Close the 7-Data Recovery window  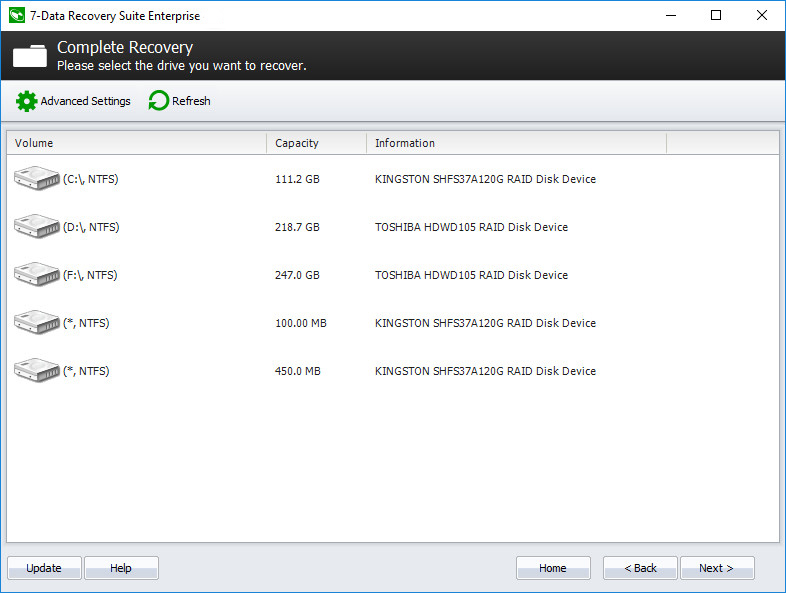761,15
